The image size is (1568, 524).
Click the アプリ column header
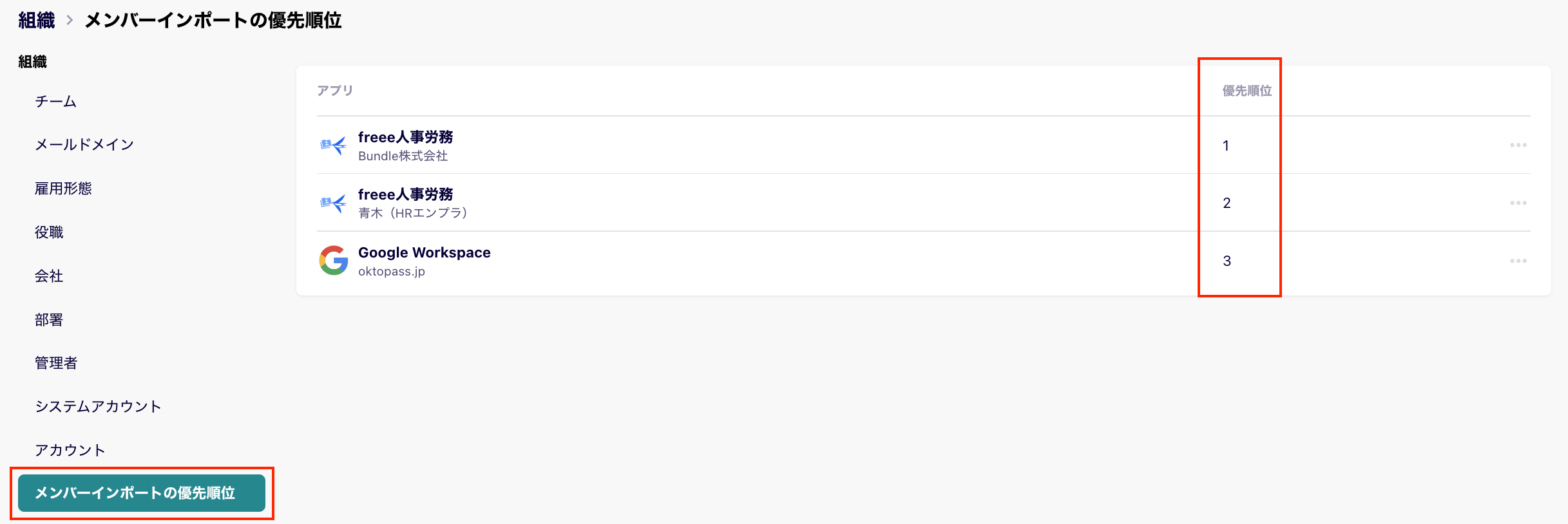pos(334,90)
